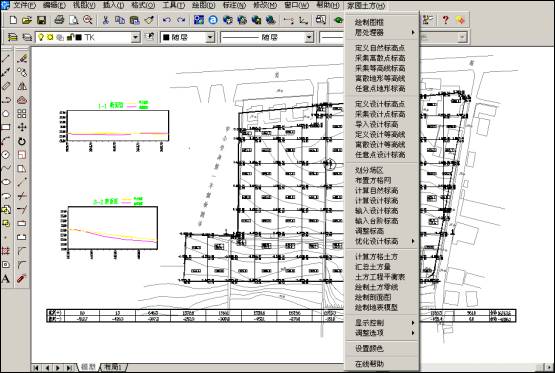Click the Cut scissors icon

click(105, 20)
